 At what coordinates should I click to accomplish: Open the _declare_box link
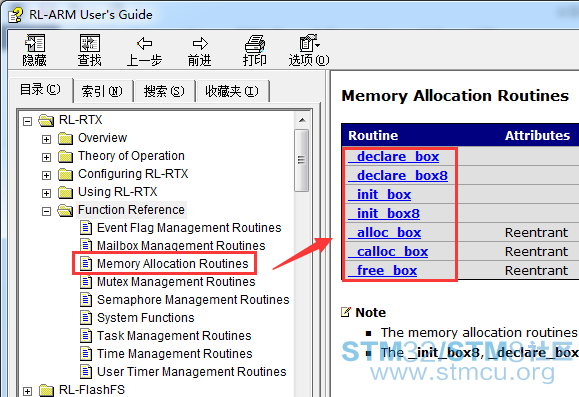[x=394, y=157]
